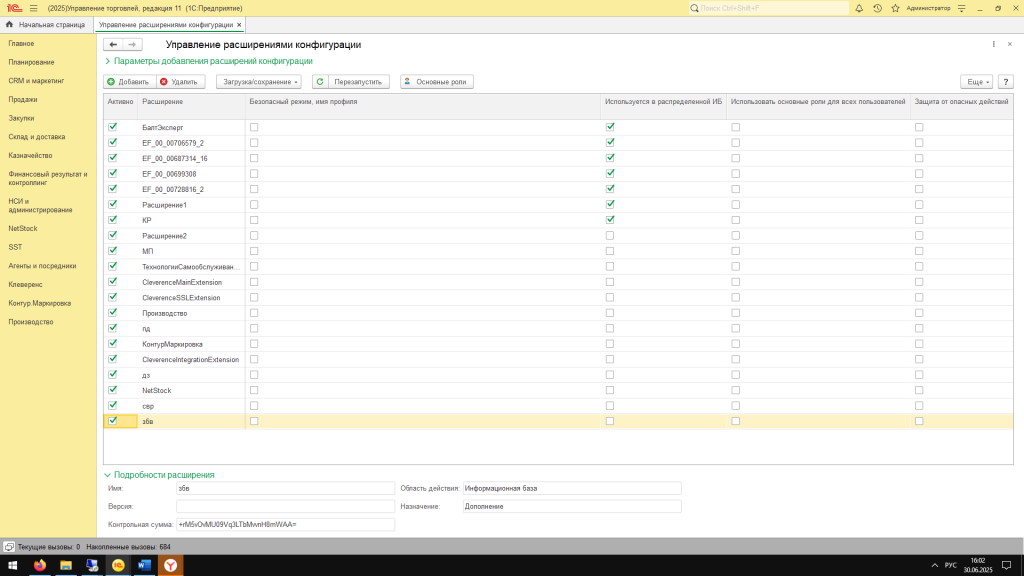Click the Имя input field
This screenshot has width=1024, height=576.
pos(285,488)
